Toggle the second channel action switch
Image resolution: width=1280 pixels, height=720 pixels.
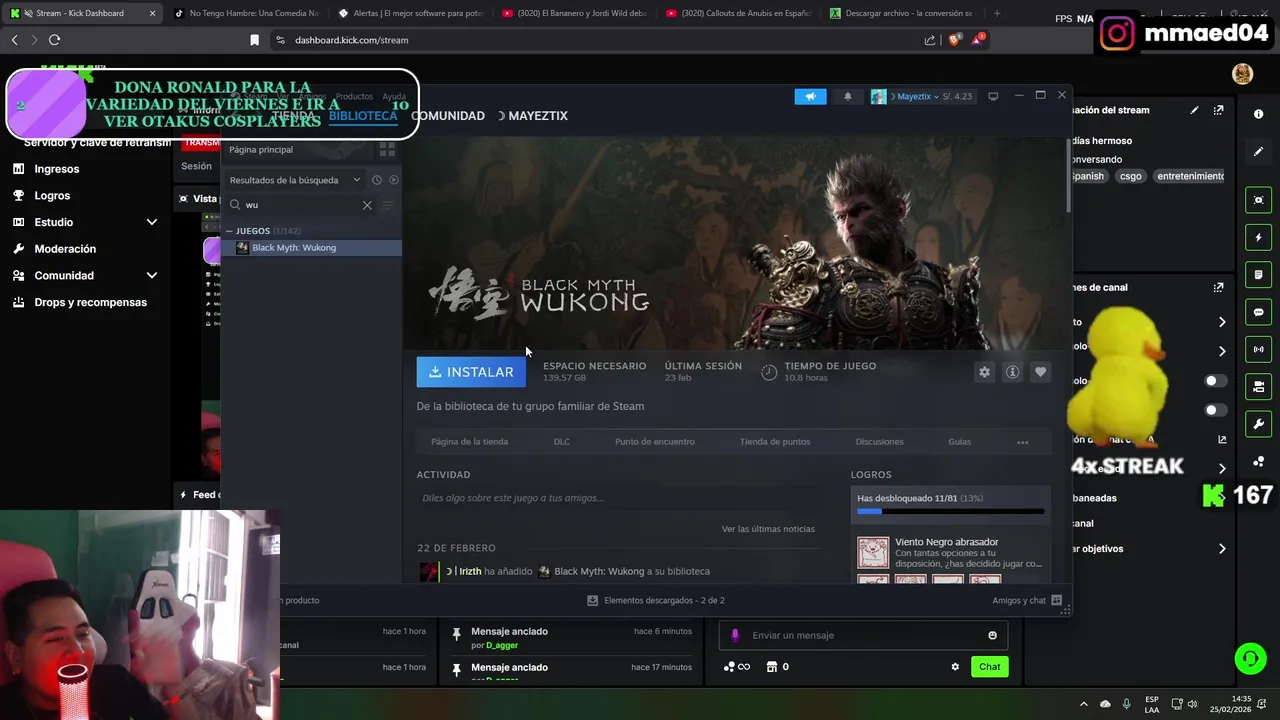(x=1215, y=410)
